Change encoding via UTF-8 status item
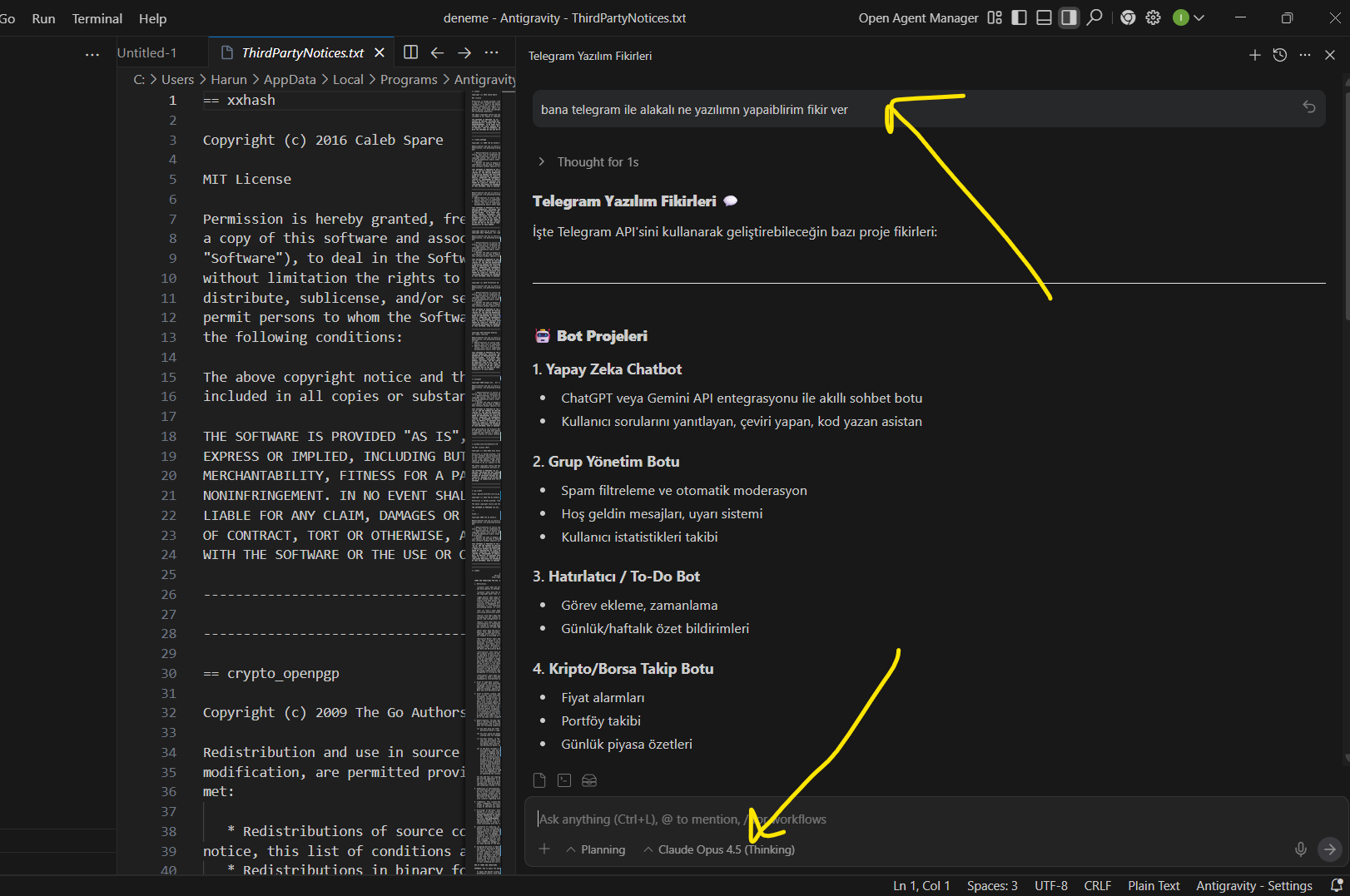 pyautogui.click(x=1051, y=886)
